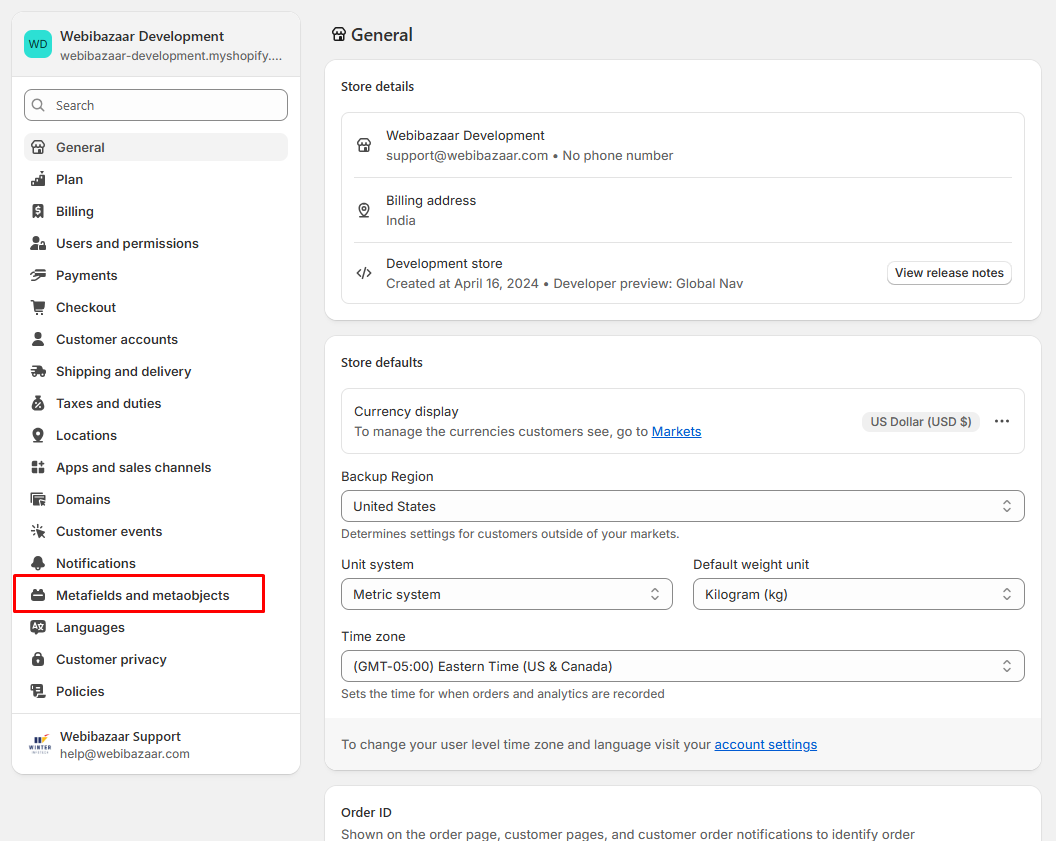Open the Backup Region dropdown

coord(682,506)
